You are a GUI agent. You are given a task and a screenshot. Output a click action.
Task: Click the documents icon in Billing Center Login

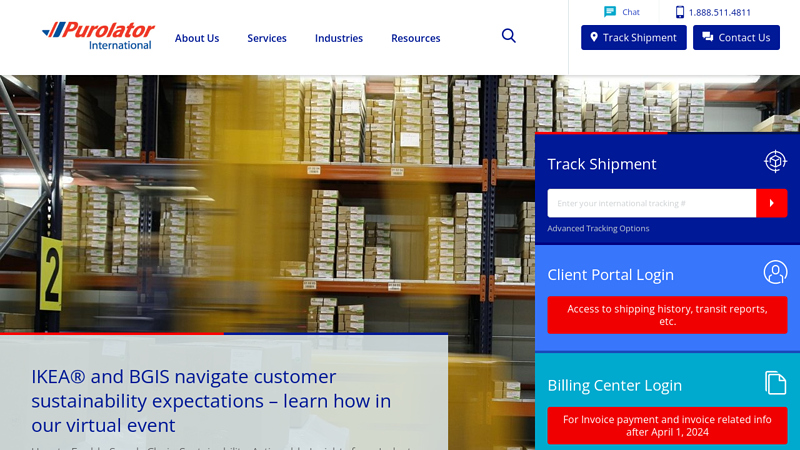pyautogui.click(x=775, y=383)
